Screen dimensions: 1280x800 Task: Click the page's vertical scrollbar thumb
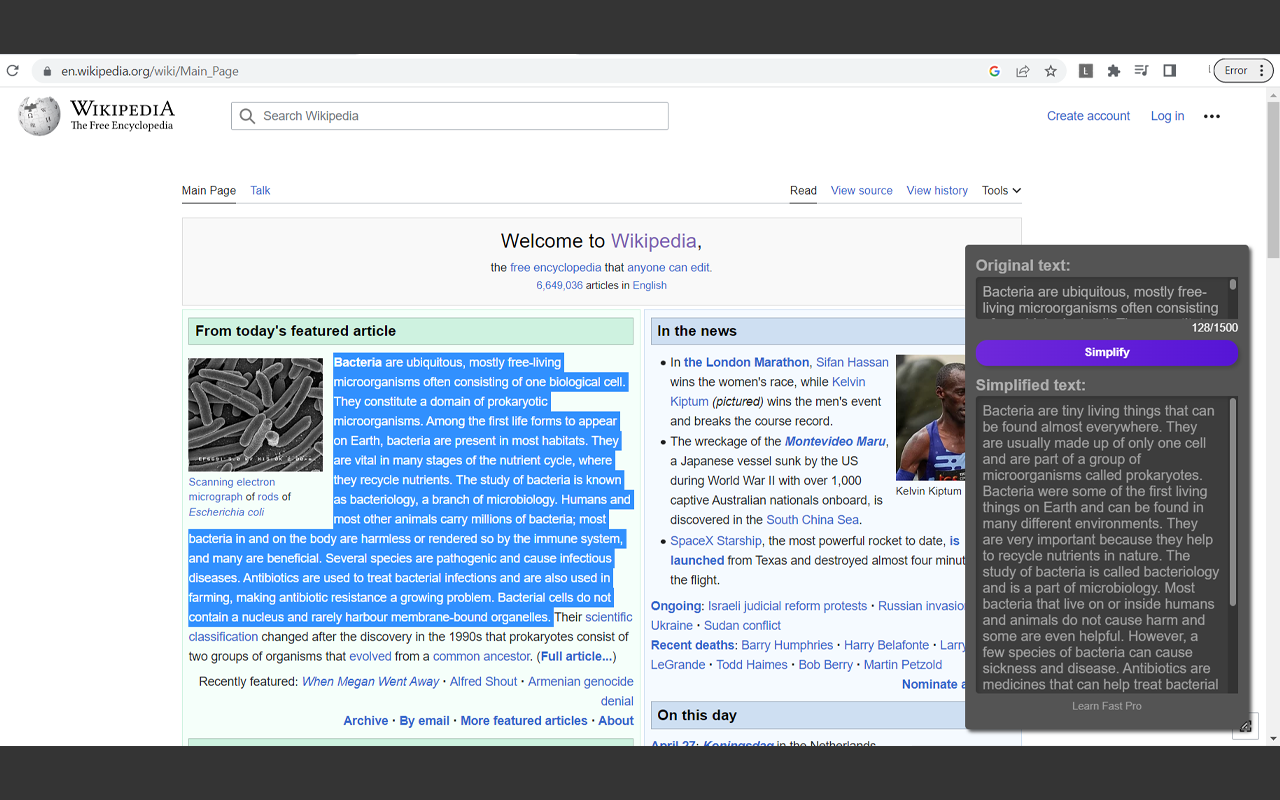[x=1273, y=181]
